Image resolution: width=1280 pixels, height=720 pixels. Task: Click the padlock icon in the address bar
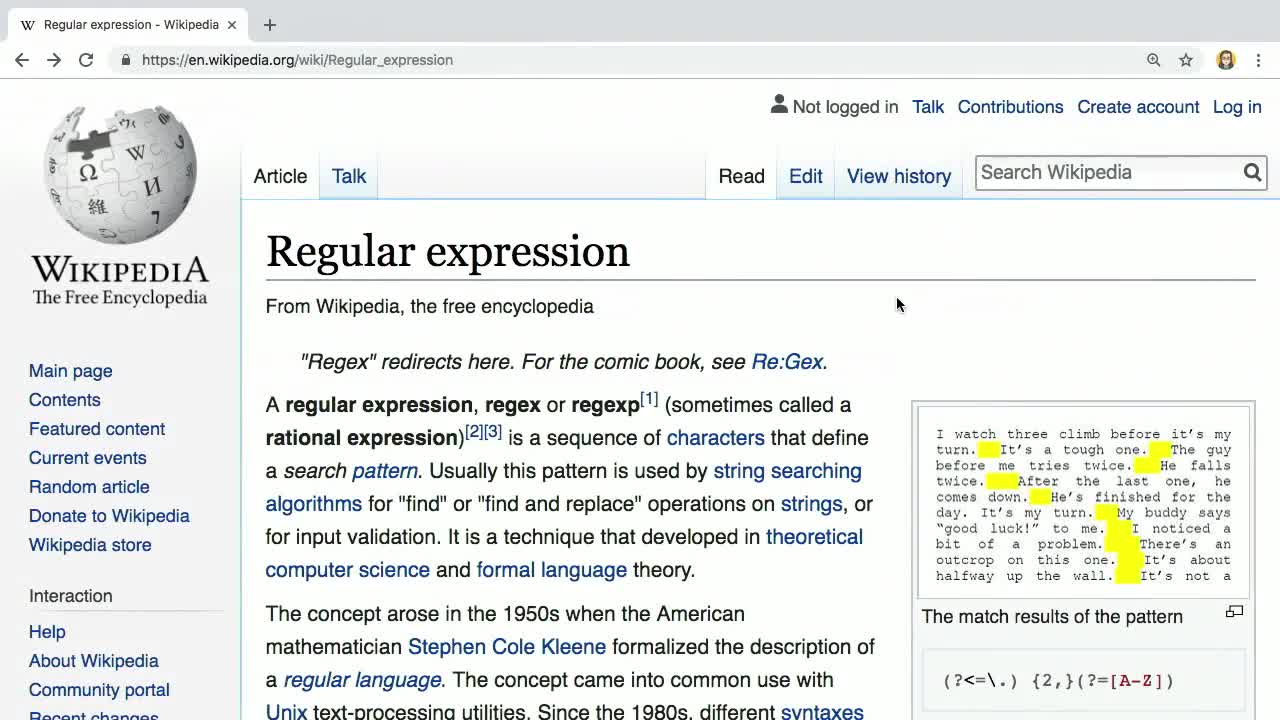pyautogui.click(x=126, y=60)
